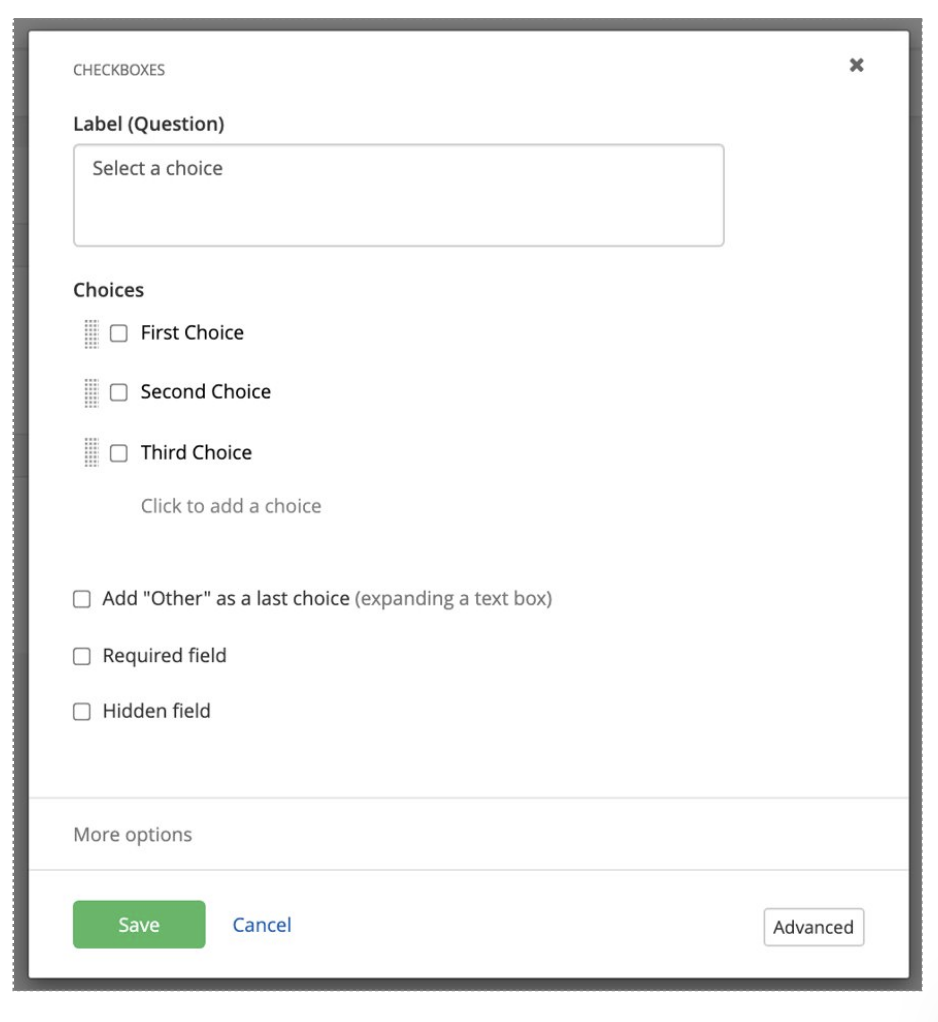Screen dimensions: 938x1022
Task: Close the Checkboxes dialog with the X
Action: coord(856,65)
